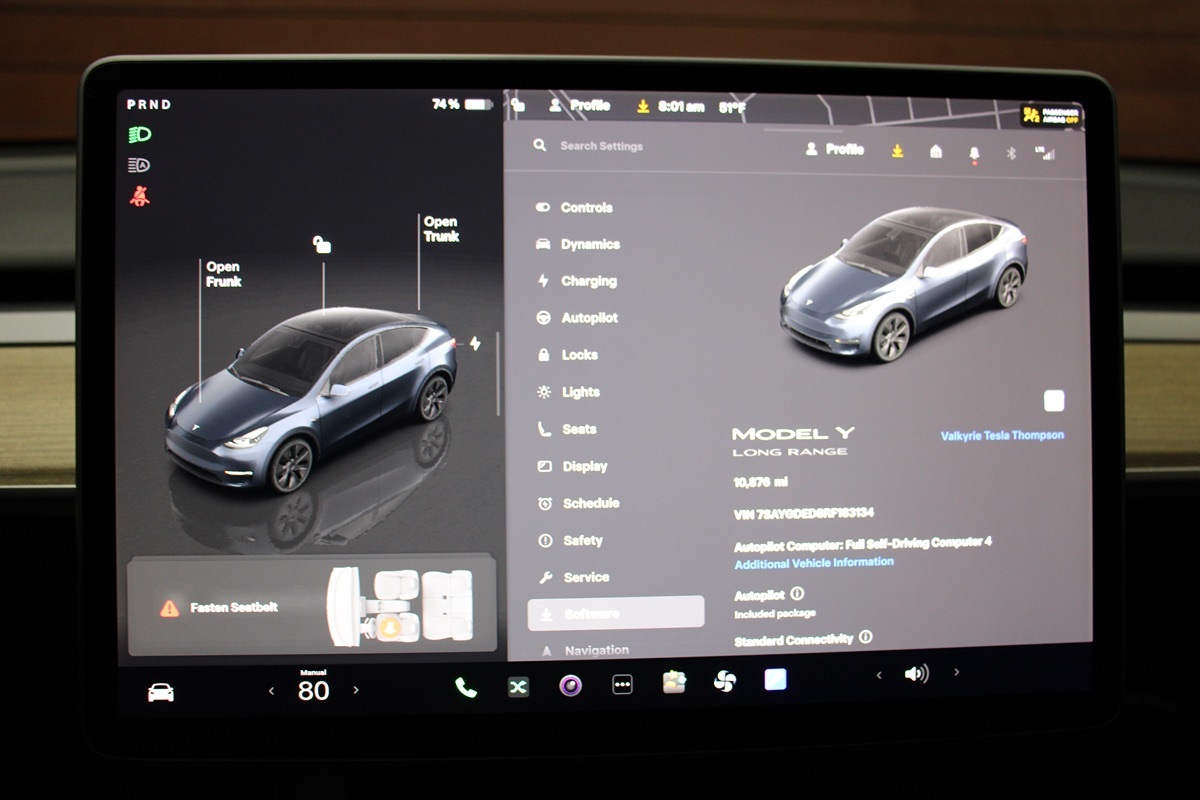
Task: Toggle the green headlights indicator
Action: [139, 134]
